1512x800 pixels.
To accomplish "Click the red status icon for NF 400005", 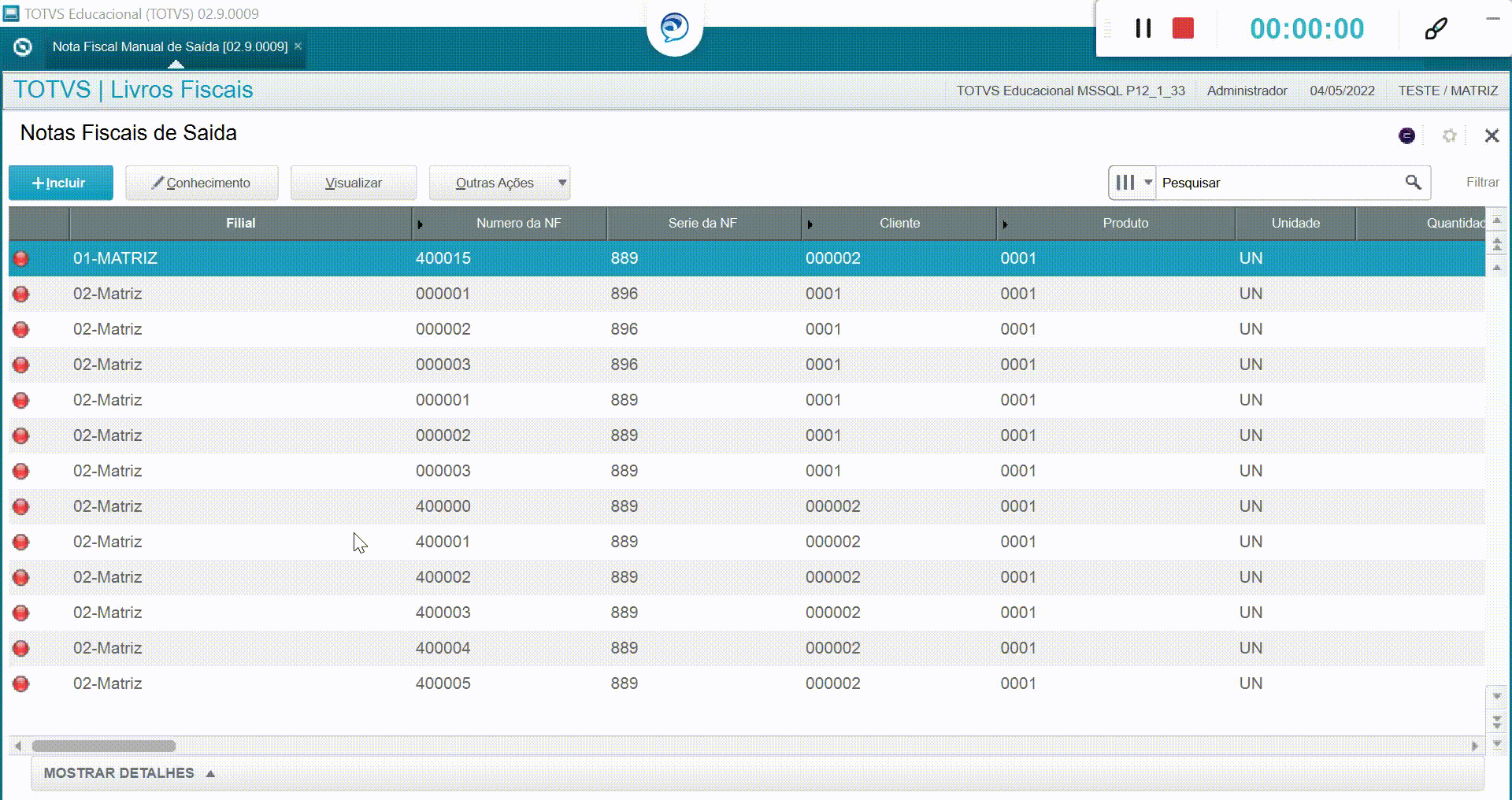I will 21,683.
